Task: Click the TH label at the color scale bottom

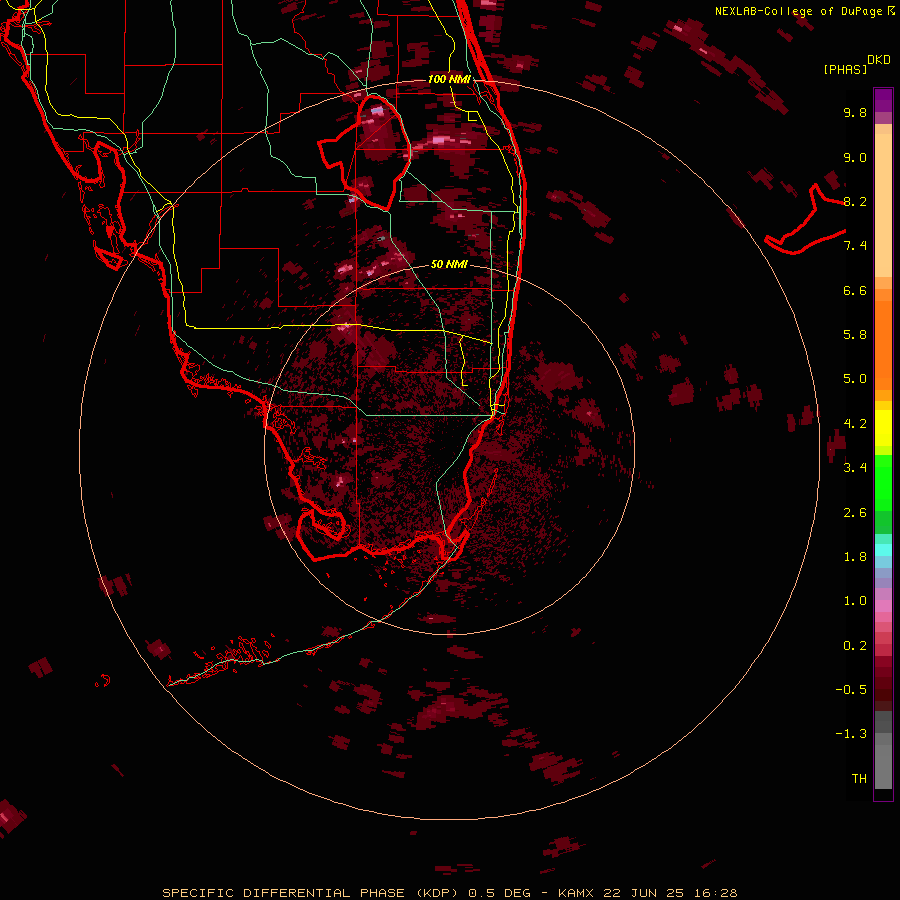Action: [859, 779]
